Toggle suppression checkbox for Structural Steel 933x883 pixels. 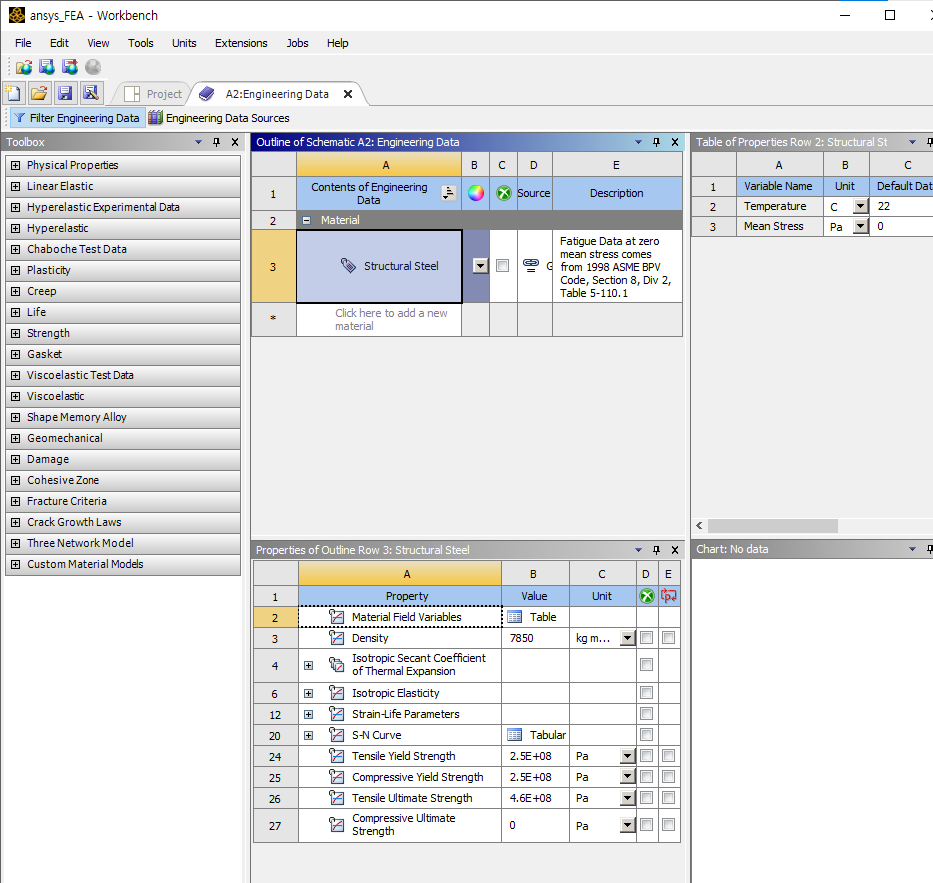[503, 265]
